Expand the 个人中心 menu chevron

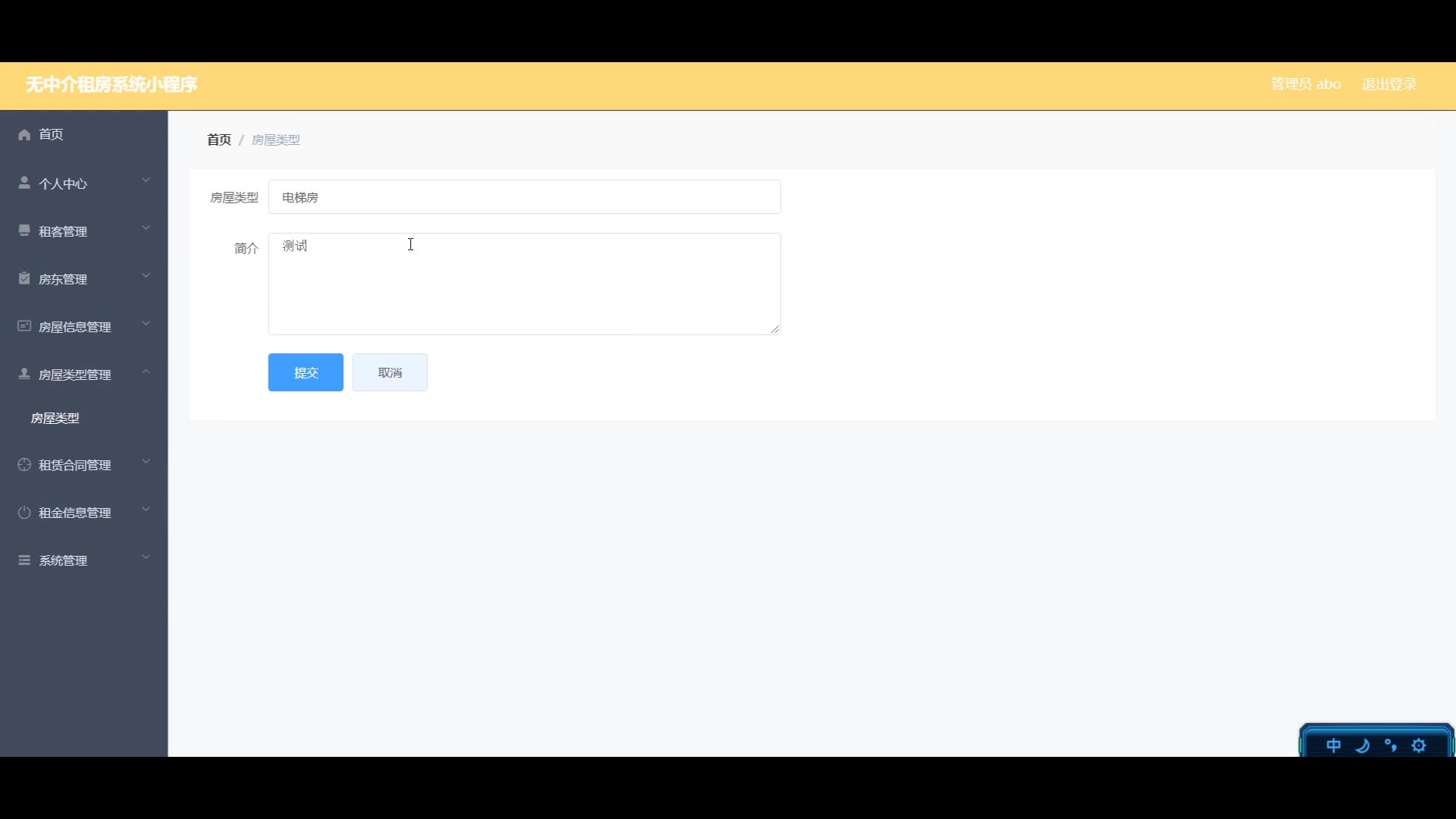146,180
